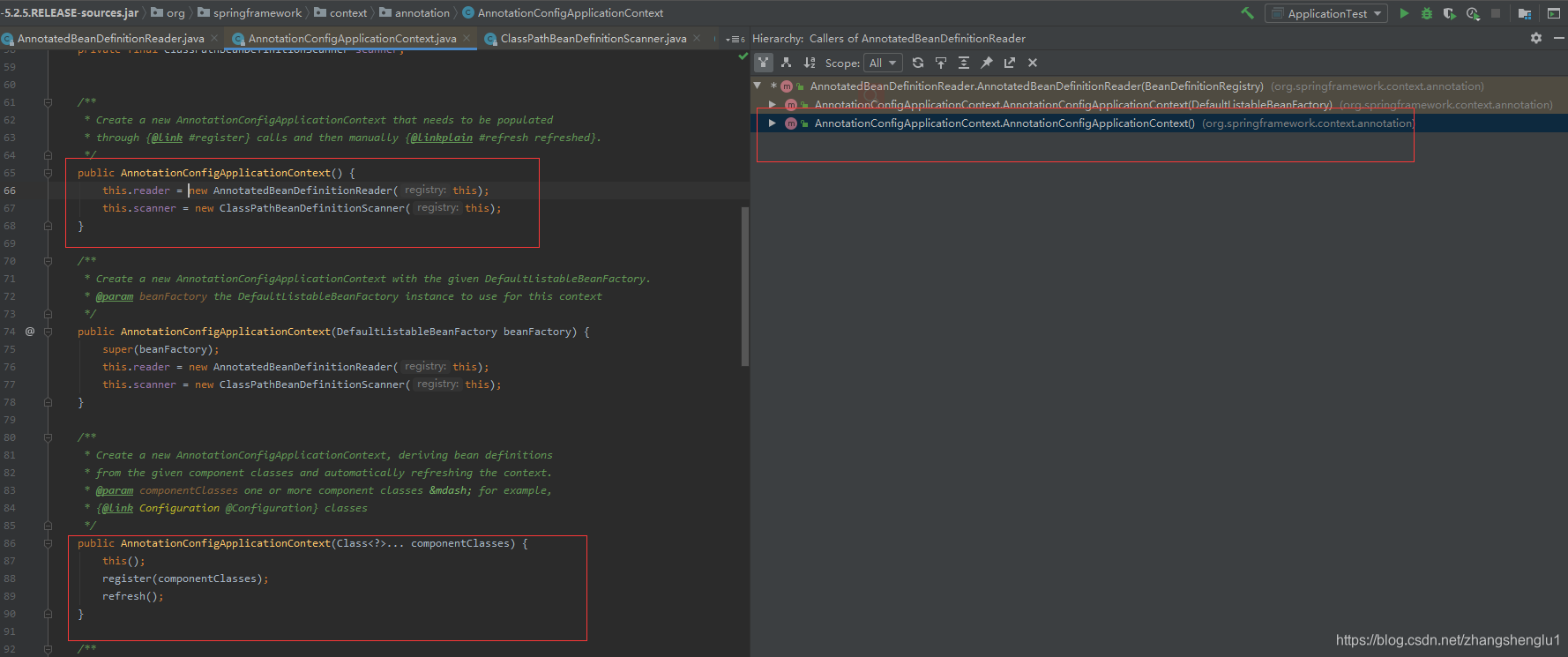Toggle caller methods hierarchy view icon
Viewport: 1568px width, 657px height.
(764, 63)
